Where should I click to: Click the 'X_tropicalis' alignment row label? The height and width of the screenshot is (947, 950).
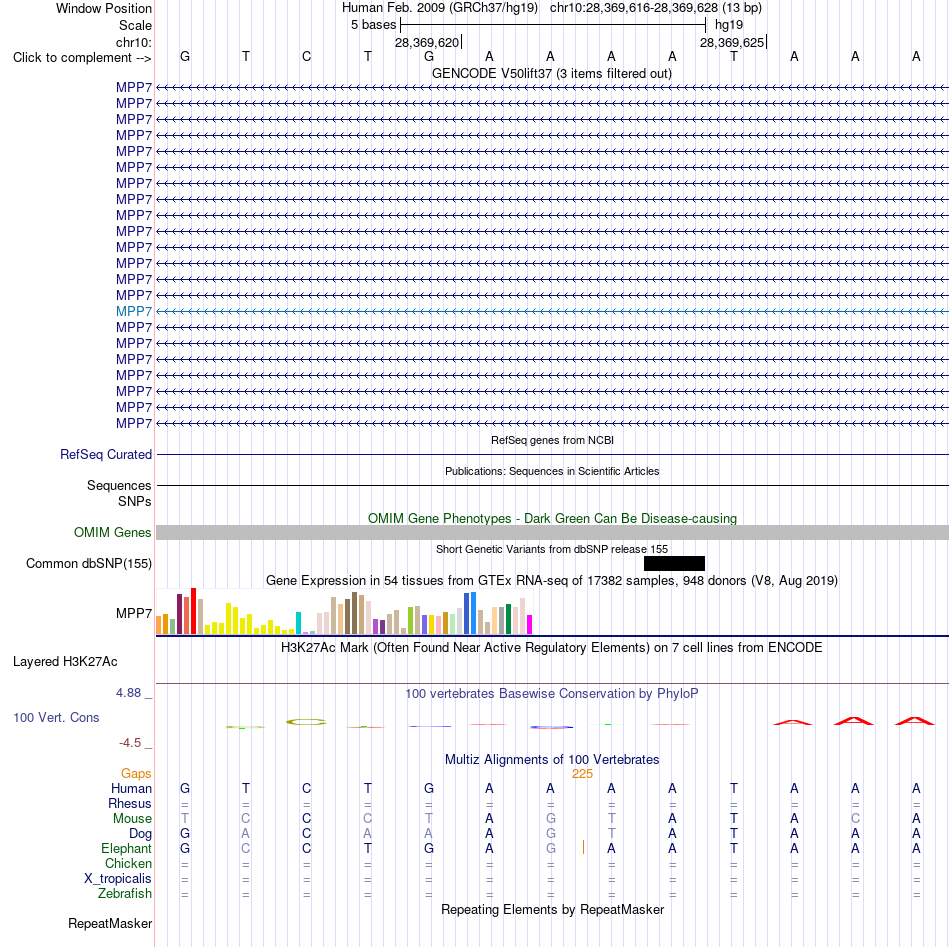[118, 879]
